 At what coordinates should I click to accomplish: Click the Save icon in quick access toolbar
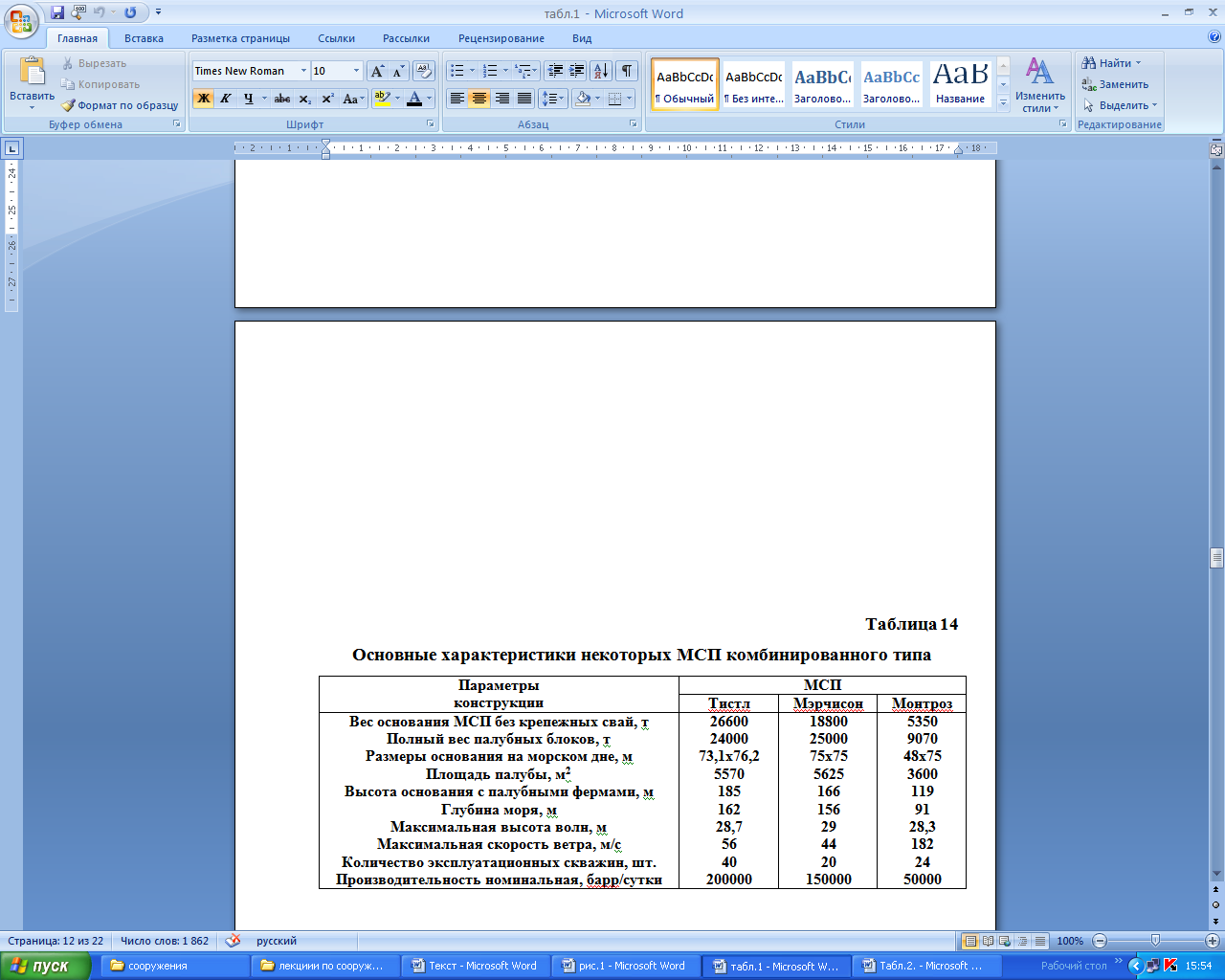click(57, 12)
